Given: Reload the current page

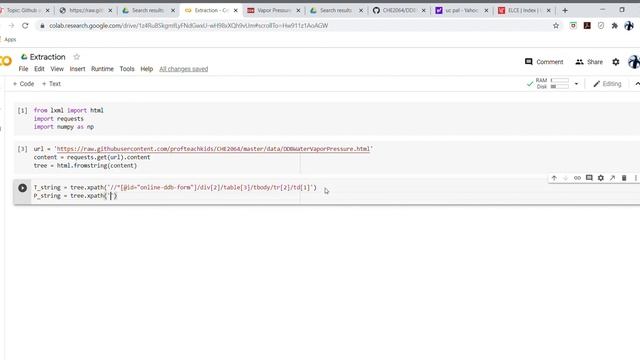Looking at the screenshot, I should coord(25,26).
